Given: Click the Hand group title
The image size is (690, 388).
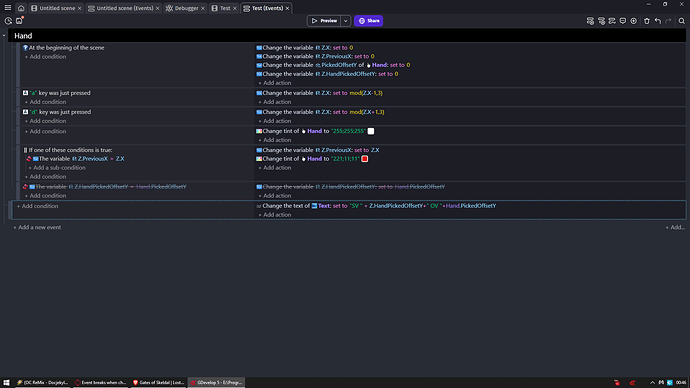Looking at the screenshot, I should (x=23, y=36).
